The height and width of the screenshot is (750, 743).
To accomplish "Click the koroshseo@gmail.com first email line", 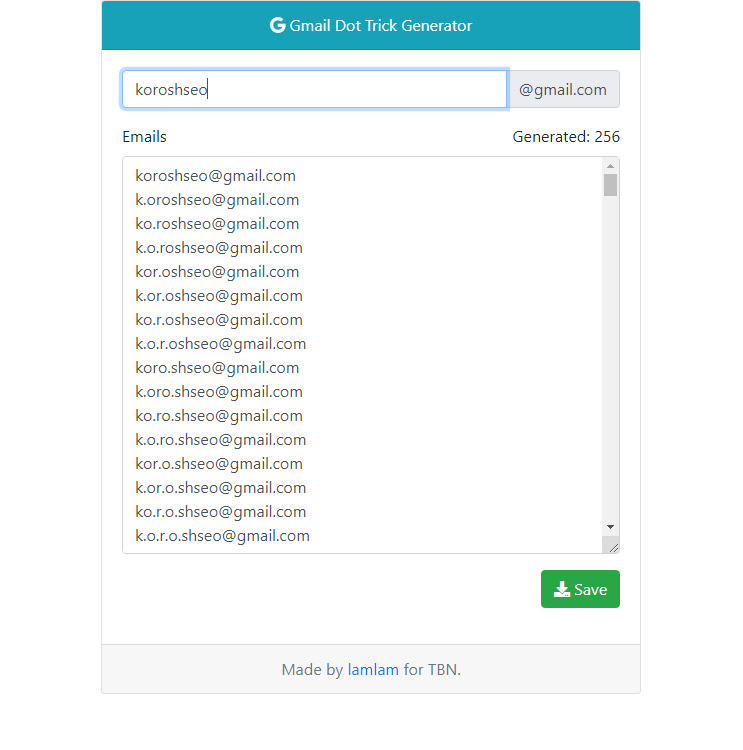I will (x=215, y=176).
